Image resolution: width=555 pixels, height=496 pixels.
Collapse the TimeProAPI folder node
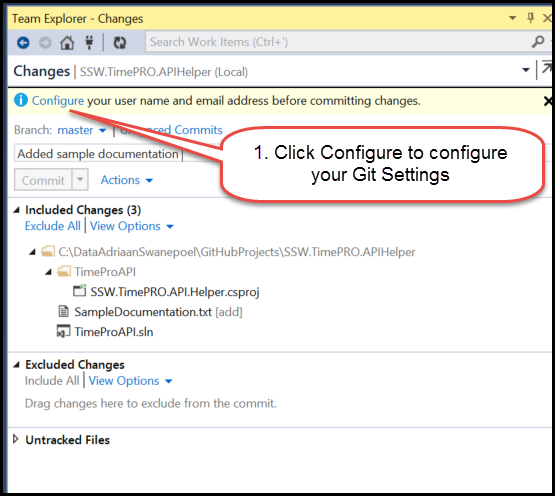48,272
